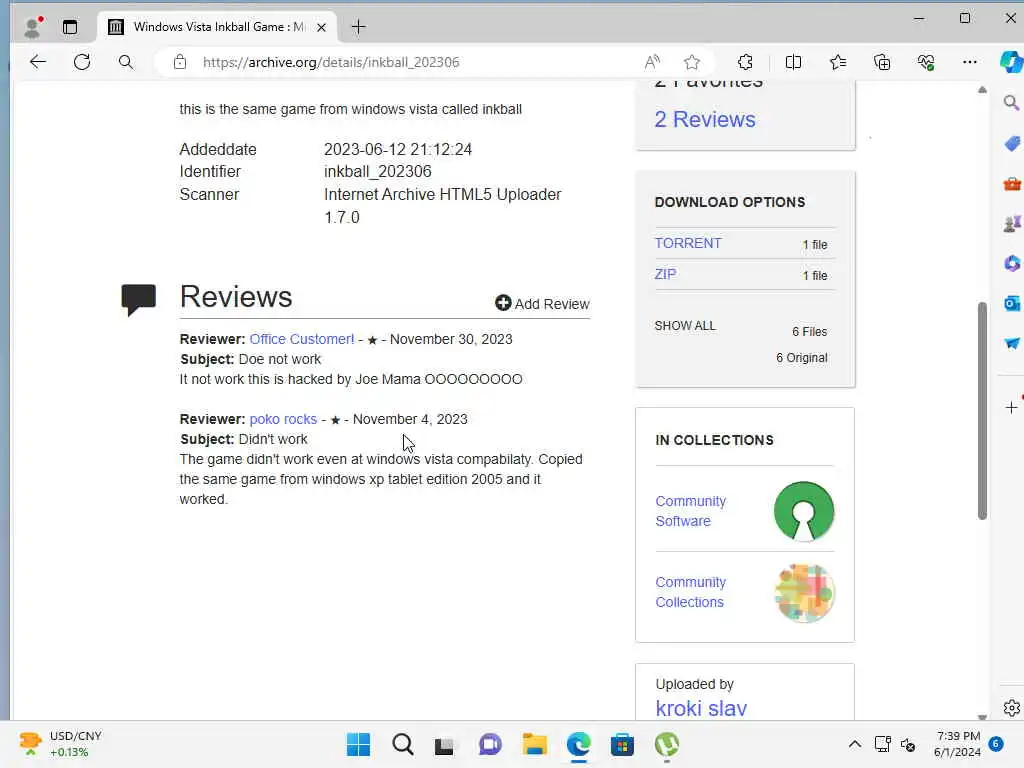Viewport: 1024px width, 768px height.
Task: Open sidebar Microsoft 365 icon
Action: point(1012,263)
